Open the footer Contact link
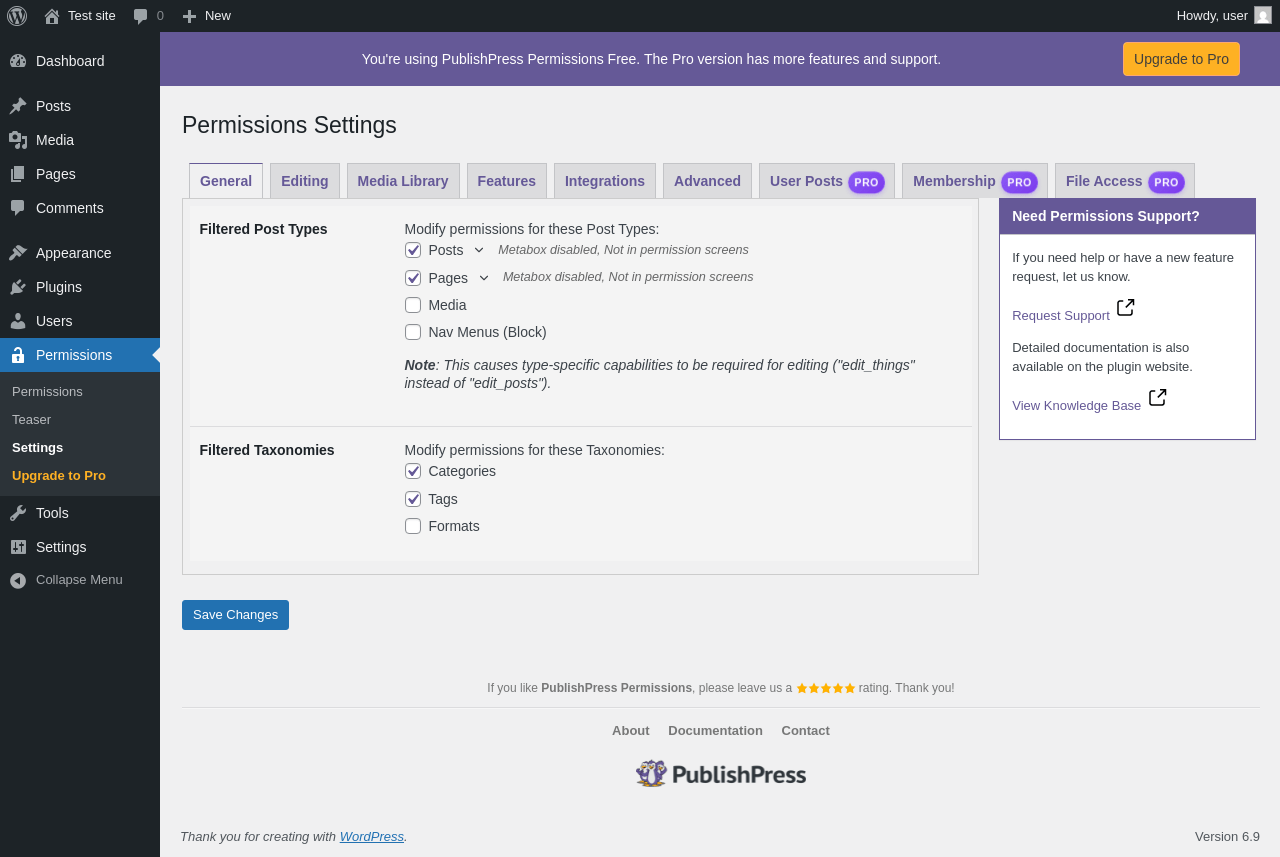1280x857 pixels. pos(806,731)
